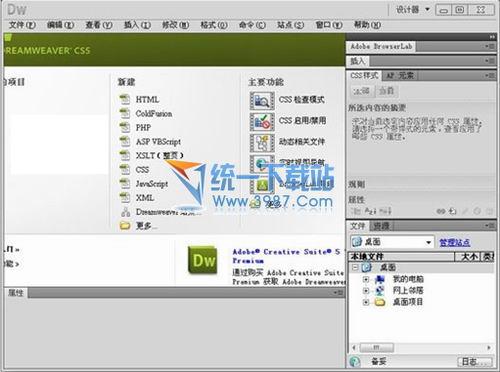Select the CSS样式 tab
The height and width of the screenshot is (372, 500).
click(364, 76)
